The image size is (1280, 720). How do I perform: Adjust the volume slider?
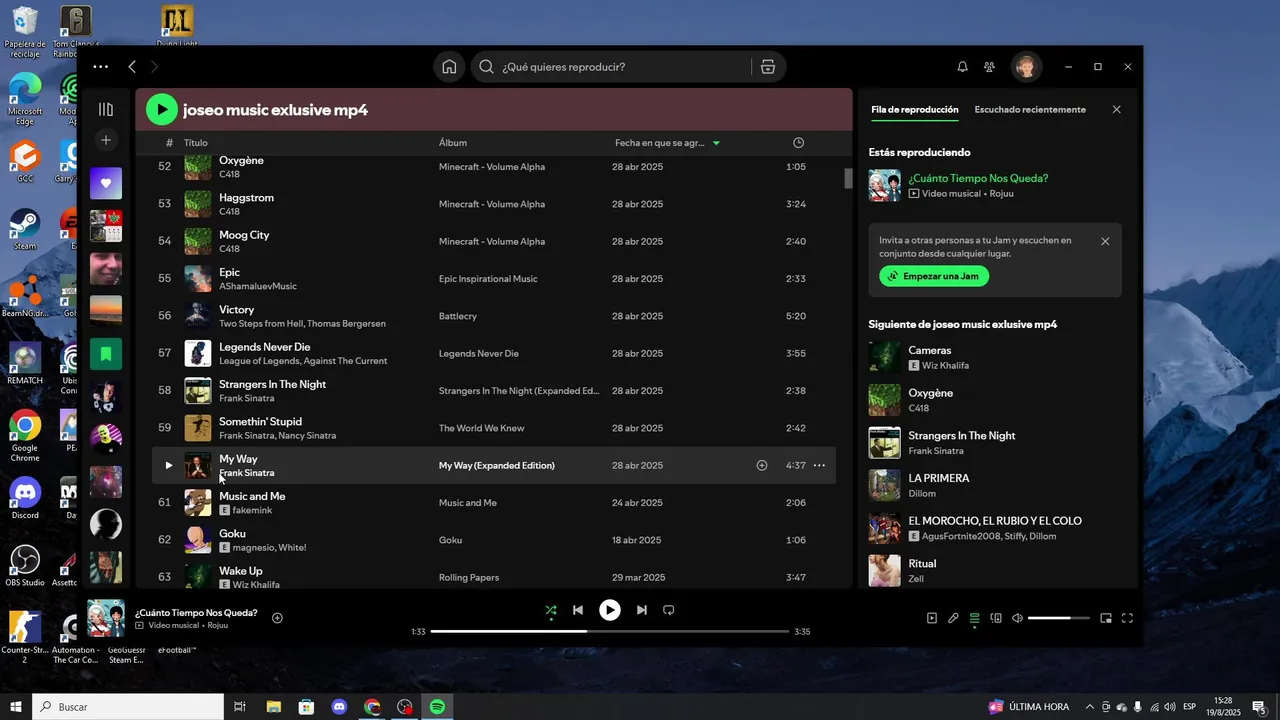(x=1058, y=618)
